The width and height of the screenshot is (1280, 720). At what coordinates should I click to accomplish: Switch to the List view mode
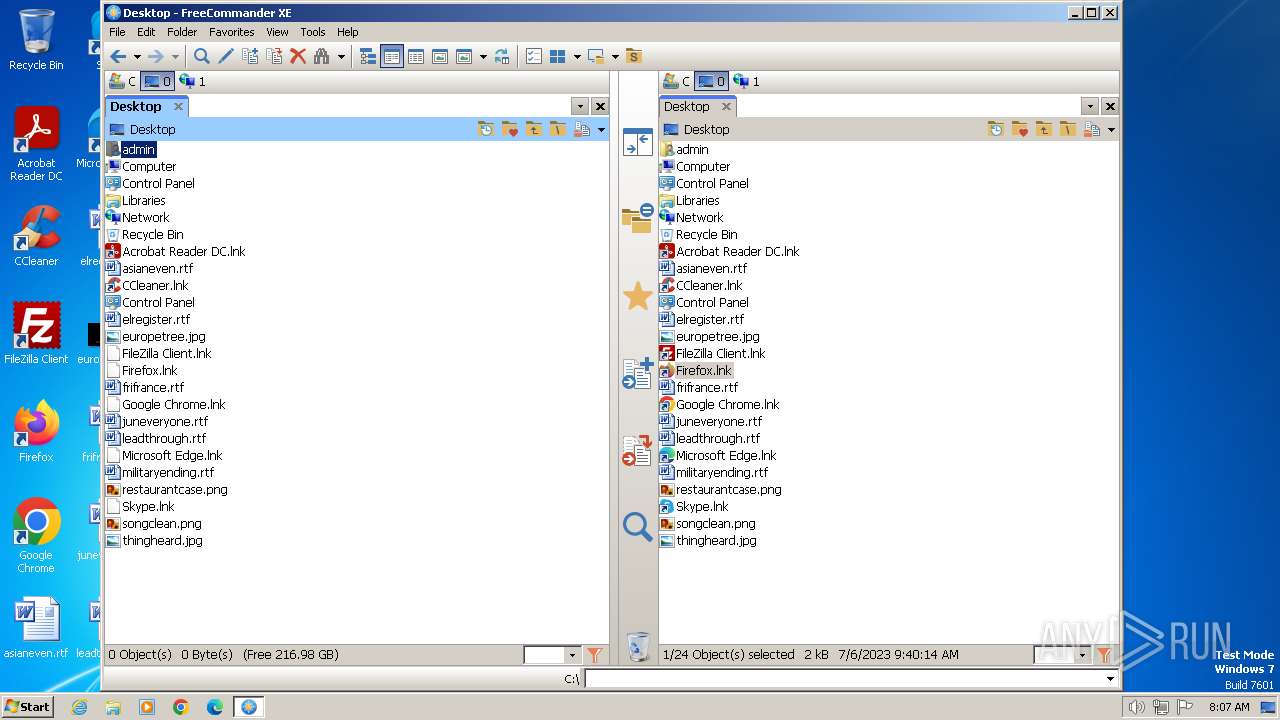coord(392,57)
